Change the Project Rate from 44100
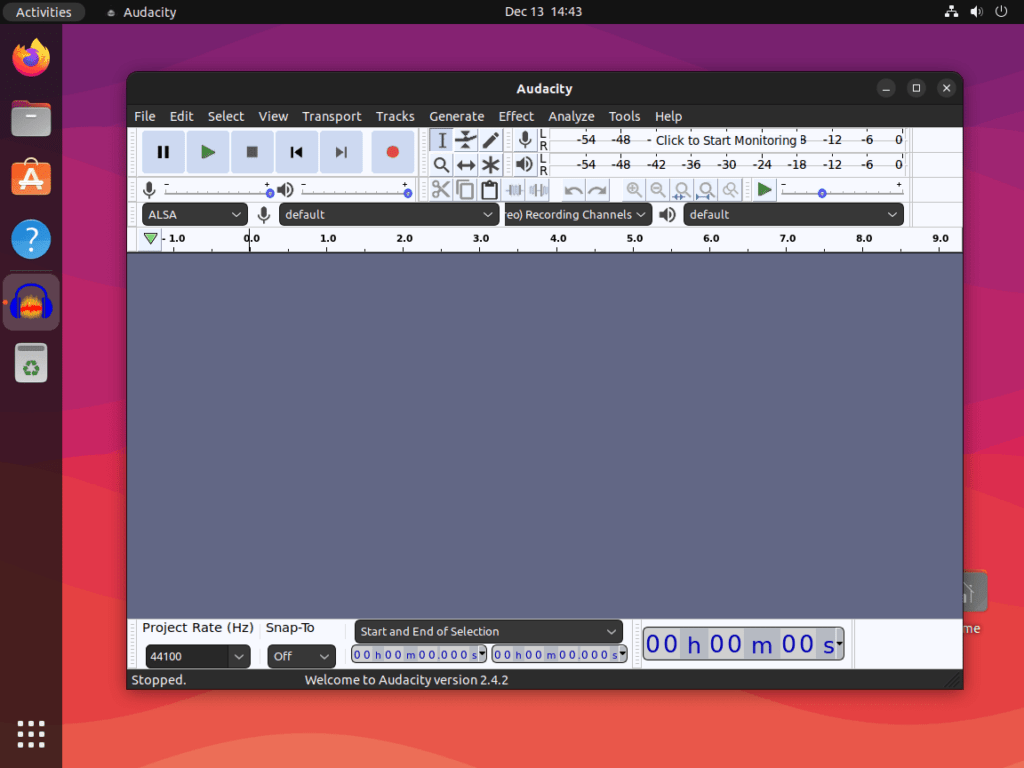 tap(197, 656)
